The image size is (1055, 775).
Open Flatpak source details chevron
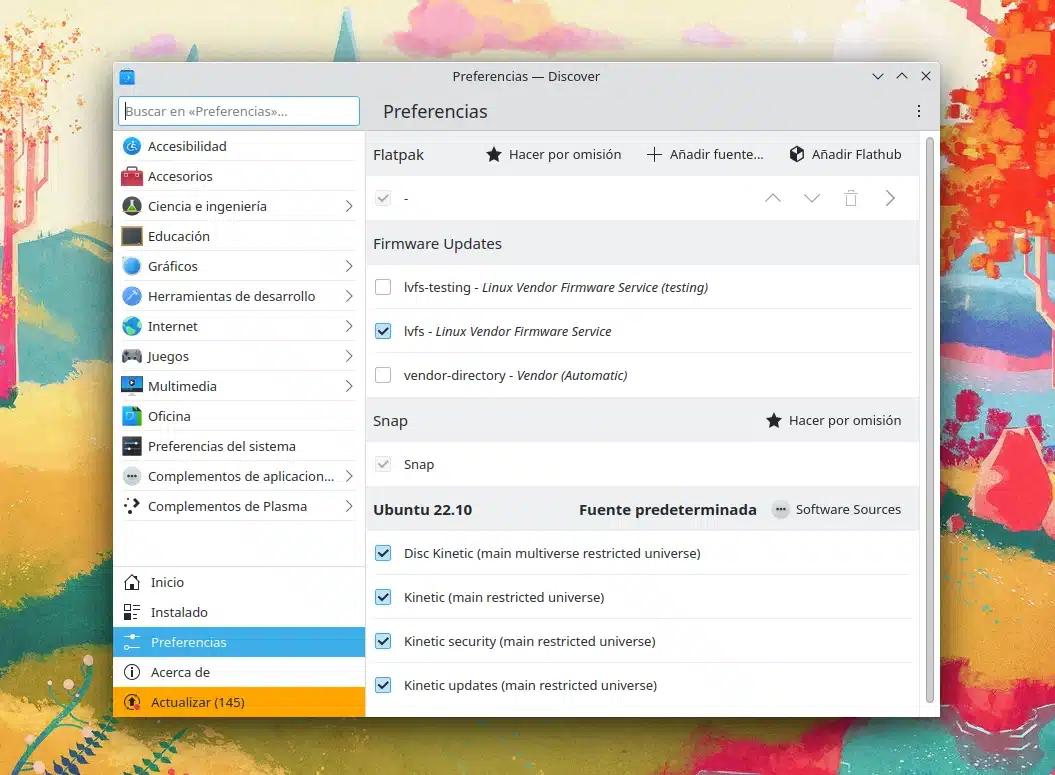pos(890,198)
